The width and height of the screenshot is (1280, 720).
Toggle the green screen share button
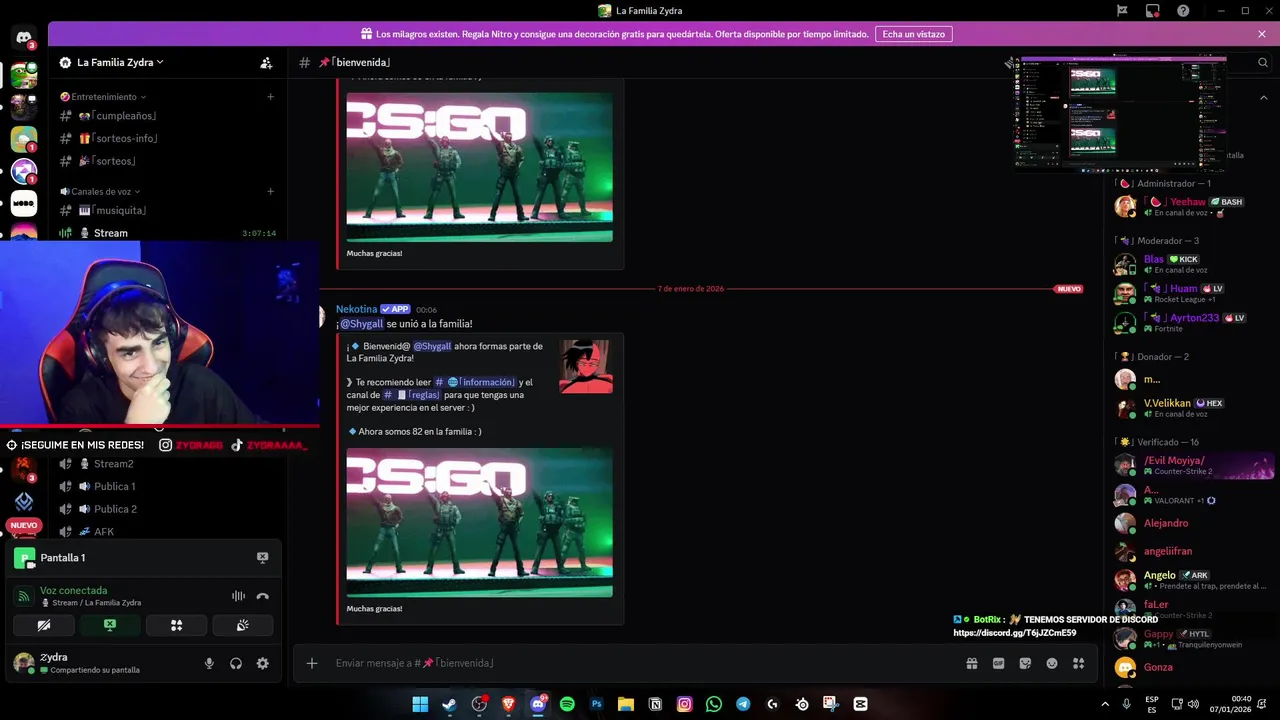(x=110, y=625)
